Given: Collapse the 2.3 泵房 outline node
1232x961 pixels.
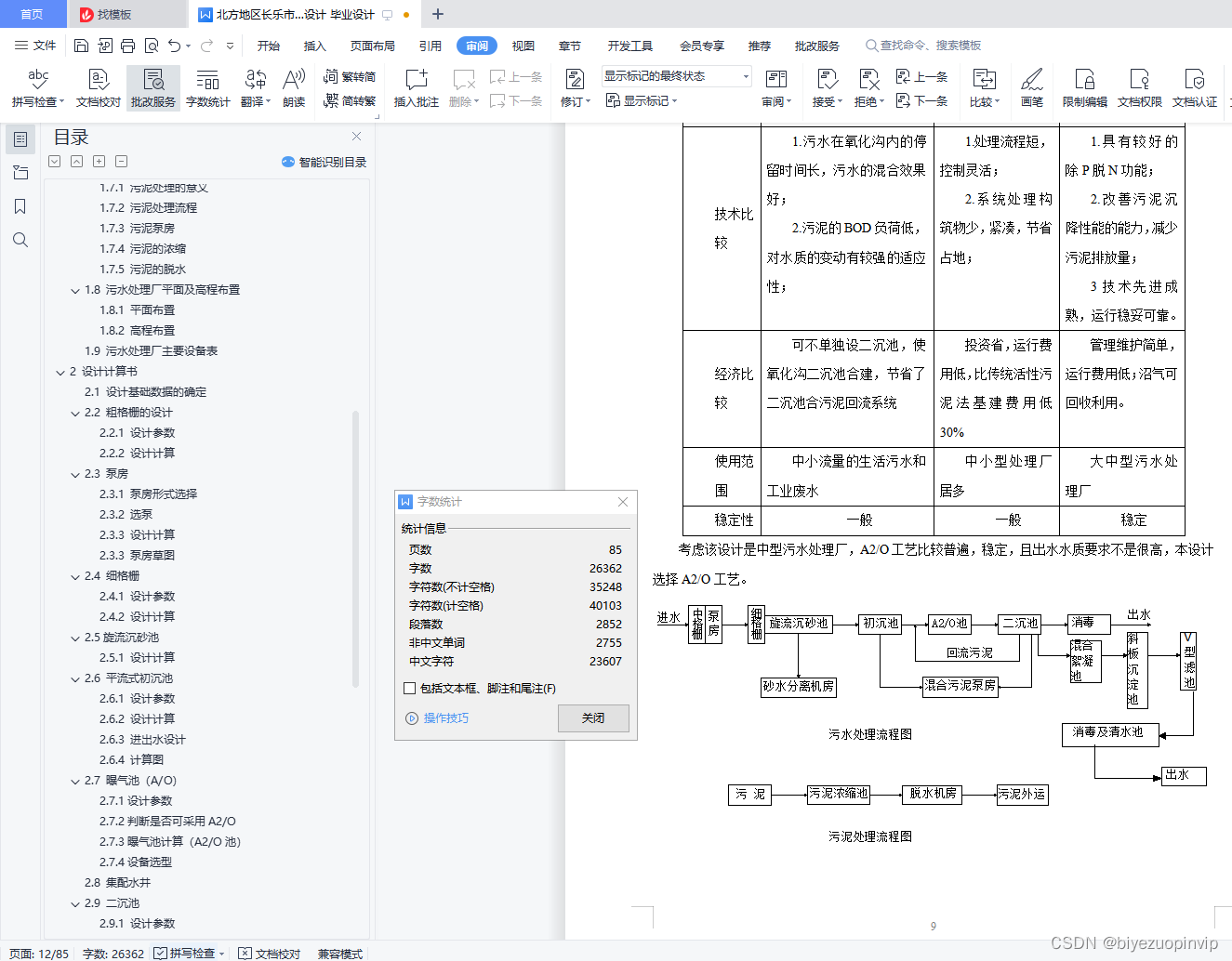Looking at the screenshot, I should (x=75, y=475).
